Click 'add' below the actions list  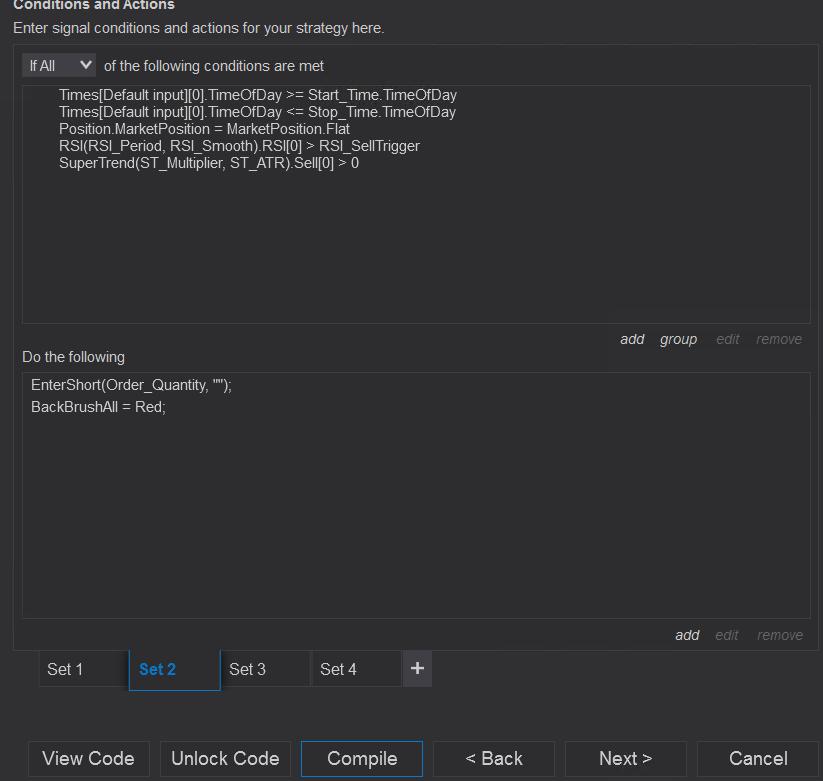coord(687,635)
